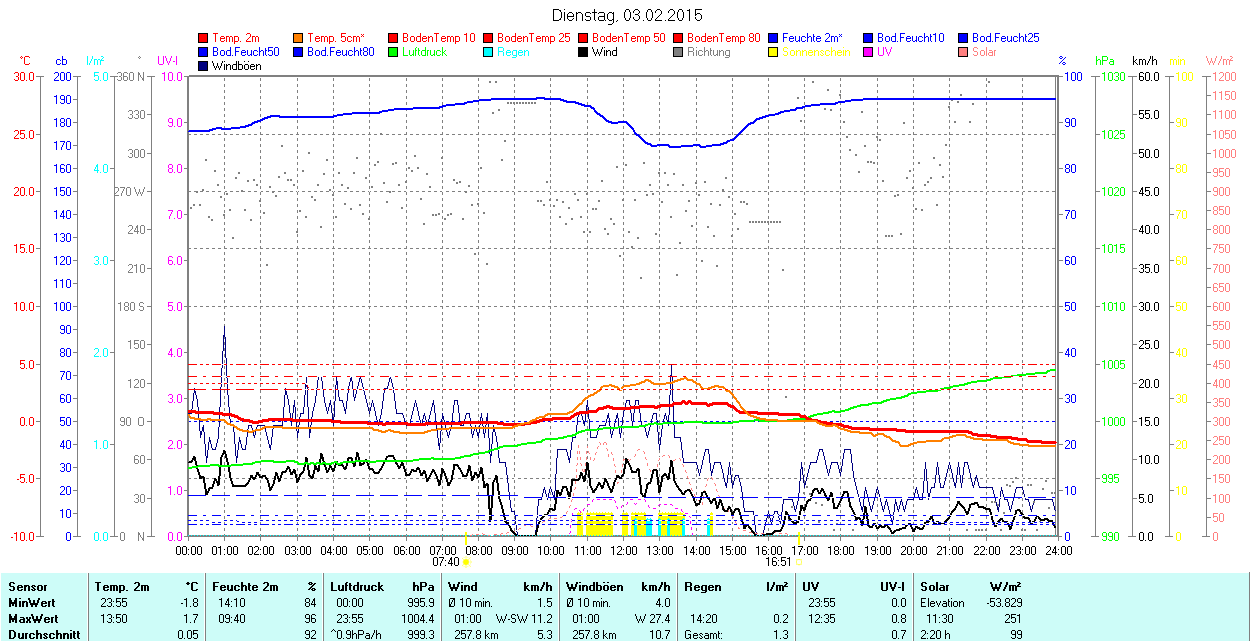
Task: Click the Sensor header in the data table
Action: [27, 587]
